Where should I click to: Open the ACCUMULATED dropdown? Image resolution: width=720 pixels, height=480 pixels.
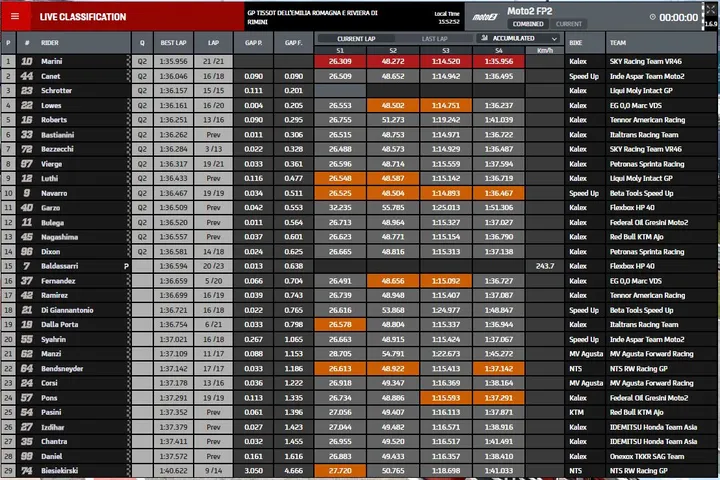click(518, 38)
